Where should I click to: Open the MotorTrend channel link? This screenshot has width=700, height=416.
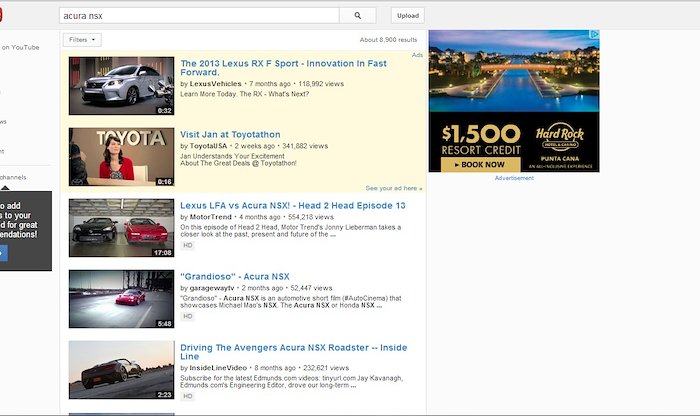[210, 217]
